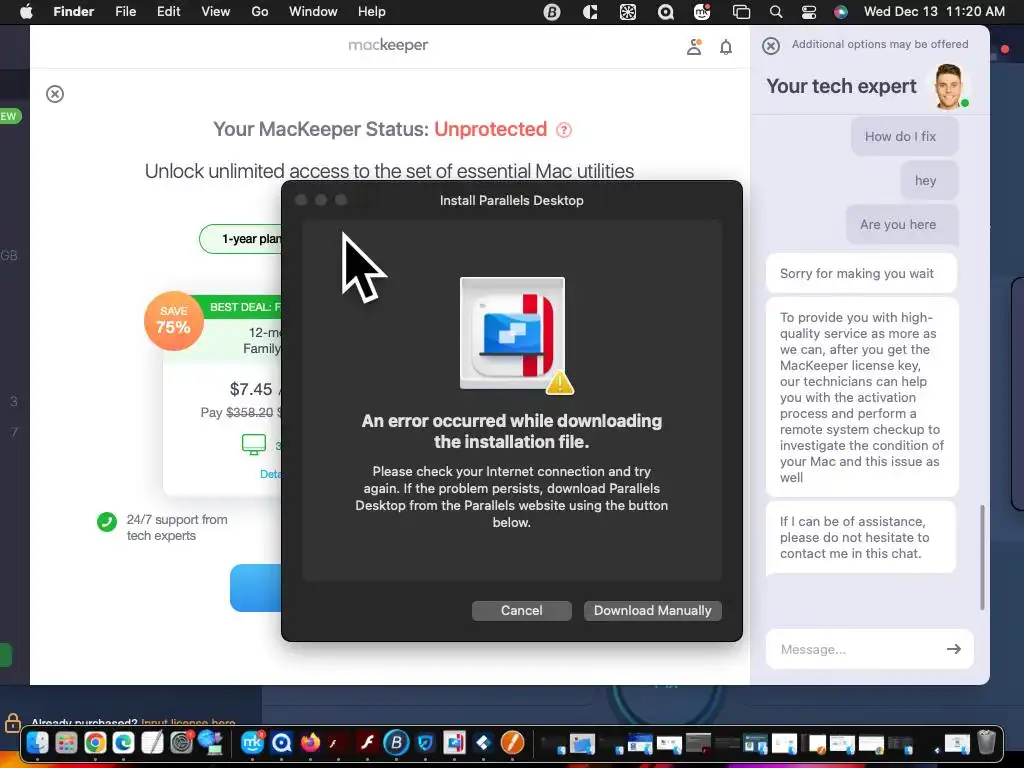Launch Microsoft Edge from the Dock
This screenshot has height=768, width=1024.
(123, 743)
